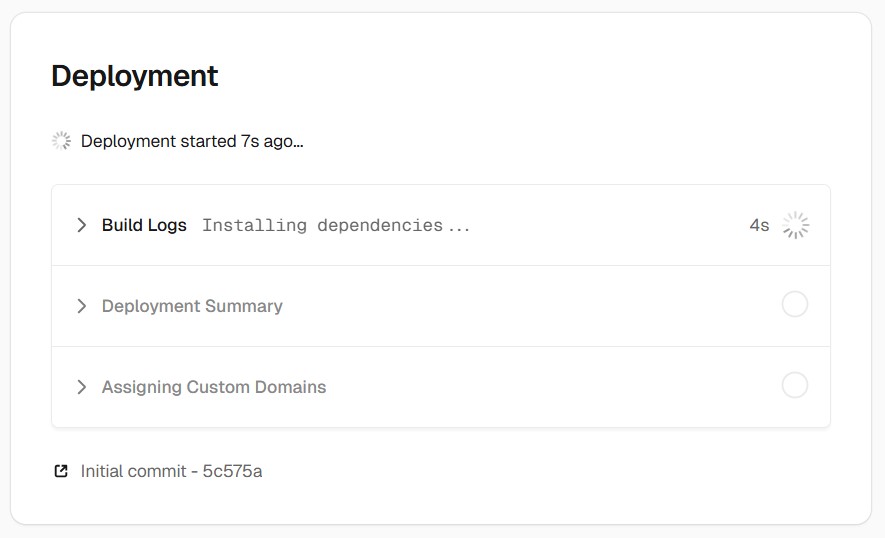Click the Assigning Custom Domains status circle
The width and height of the screenshot is (885, 538).
pos(795,386)
